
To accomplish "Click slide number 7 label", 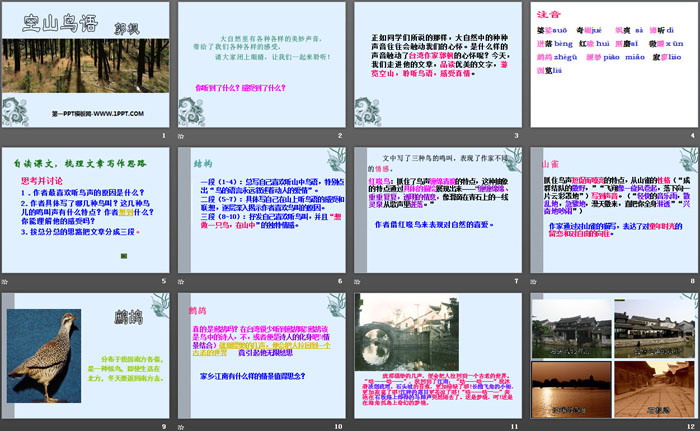I will [516, 281].
